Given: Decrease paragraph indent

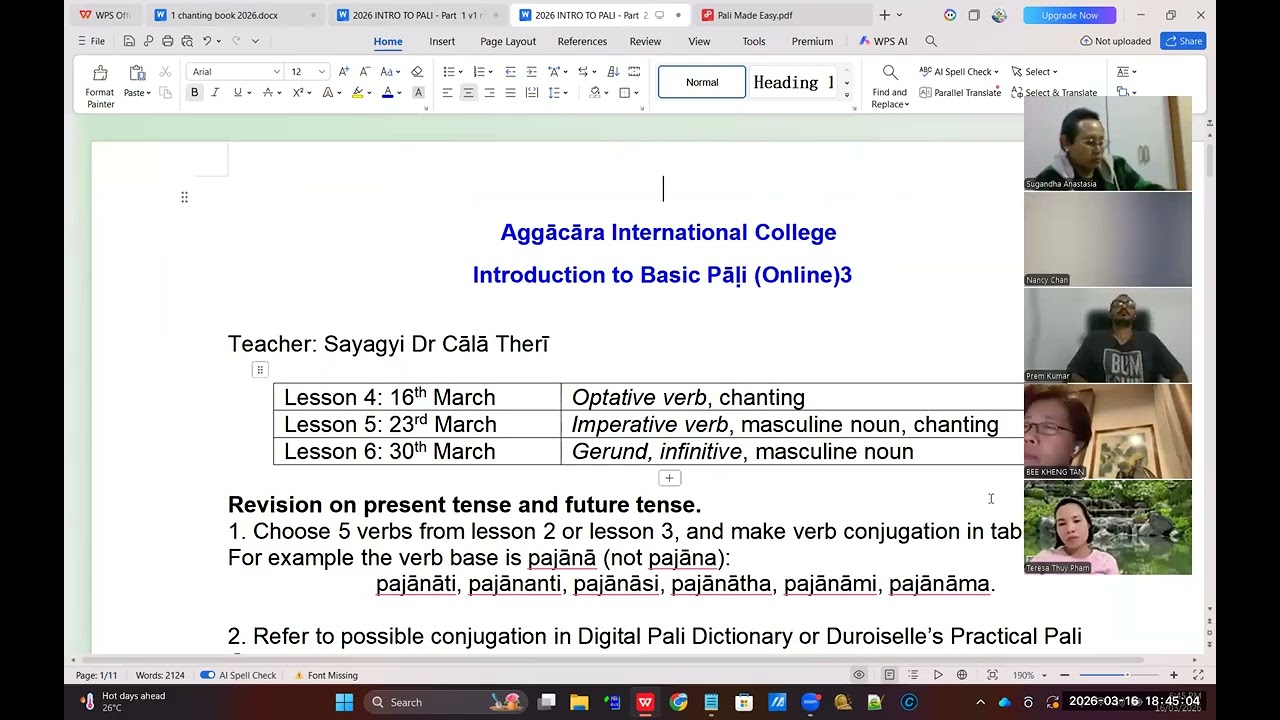Looking at the screenshot, I should coord(510,72).
